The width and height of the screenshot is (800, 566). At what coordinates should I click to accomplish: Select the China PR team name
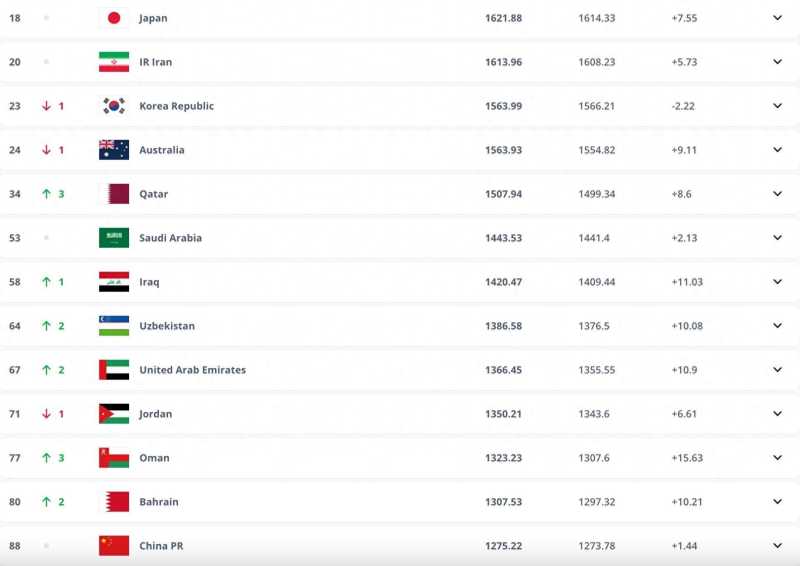161,546
